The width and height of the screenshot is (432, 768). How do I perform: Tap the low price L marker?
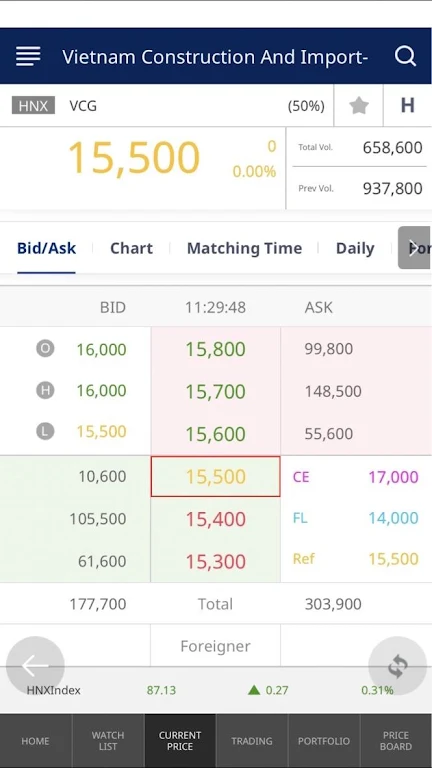tap(45, 432)
